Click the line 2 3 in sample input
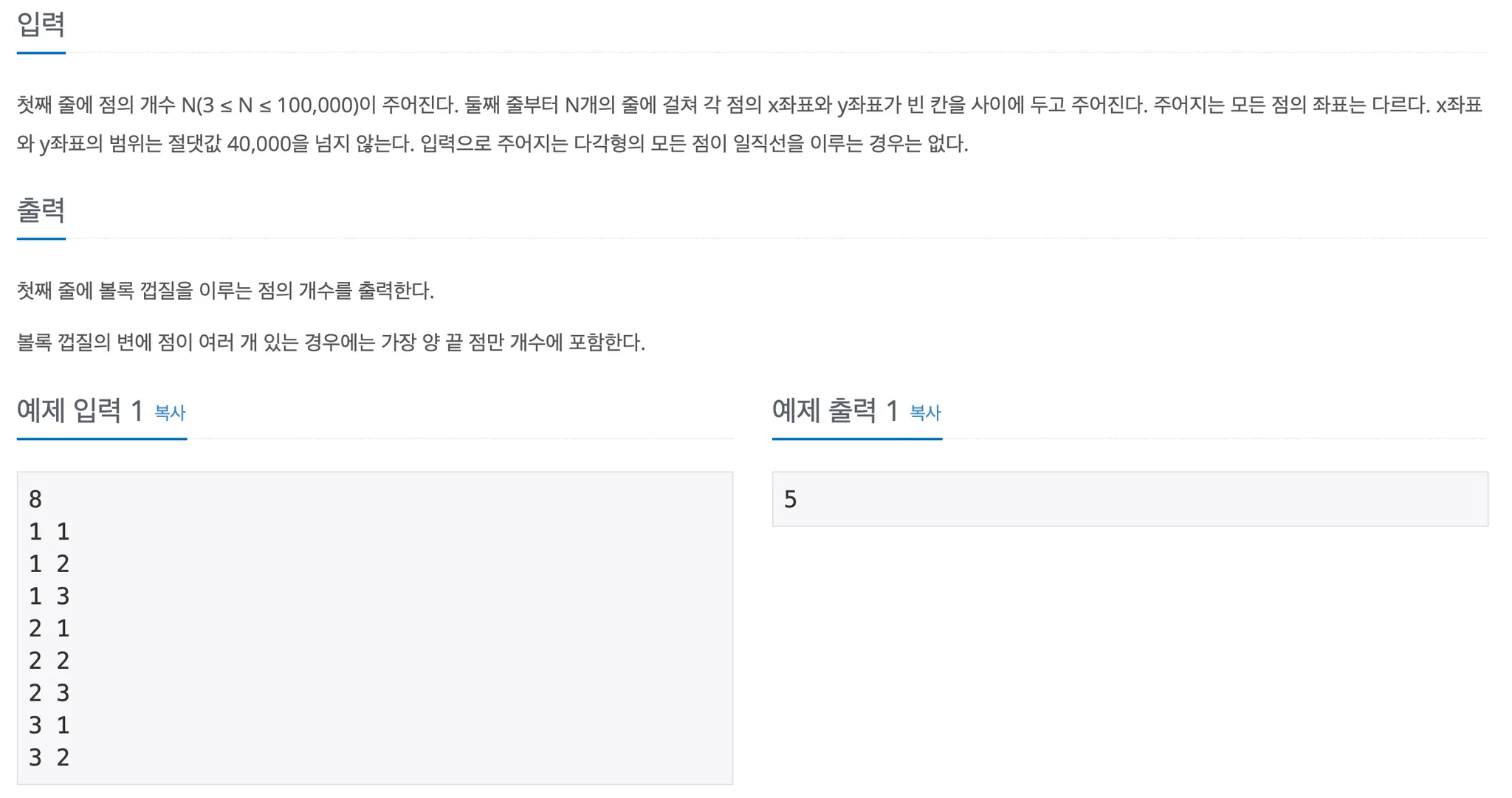The image size is (1512, 798). pos(49,692)
